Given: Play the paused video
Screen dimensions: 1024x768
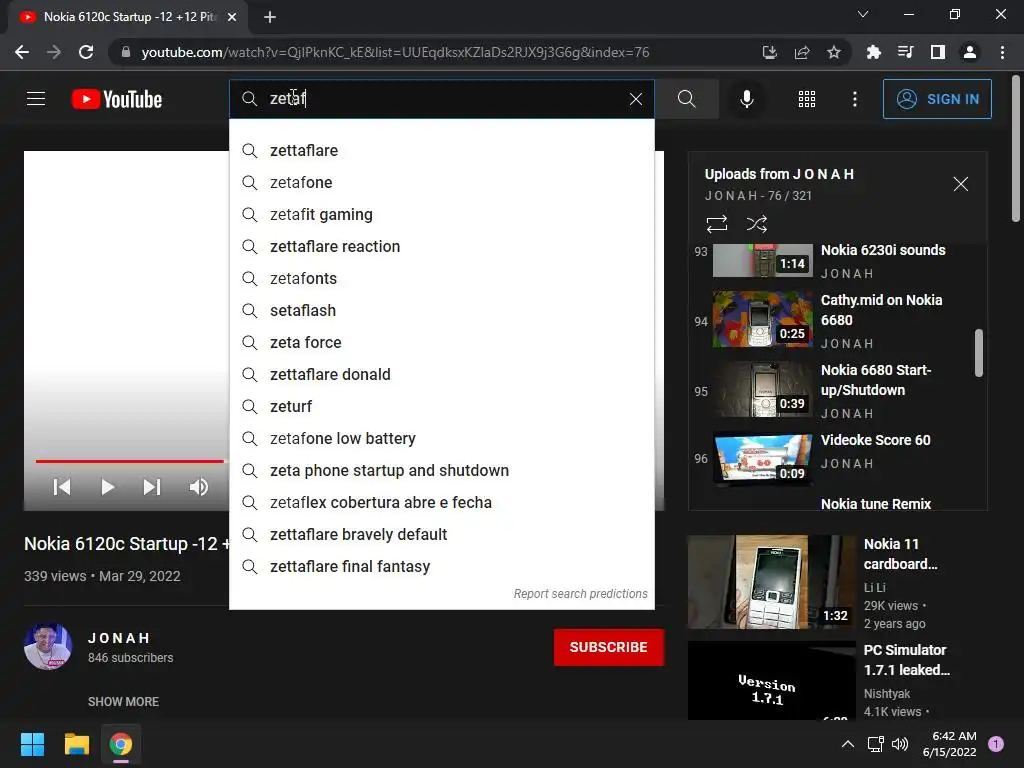Looking at the screenshot, I should (x=108, y=487).
